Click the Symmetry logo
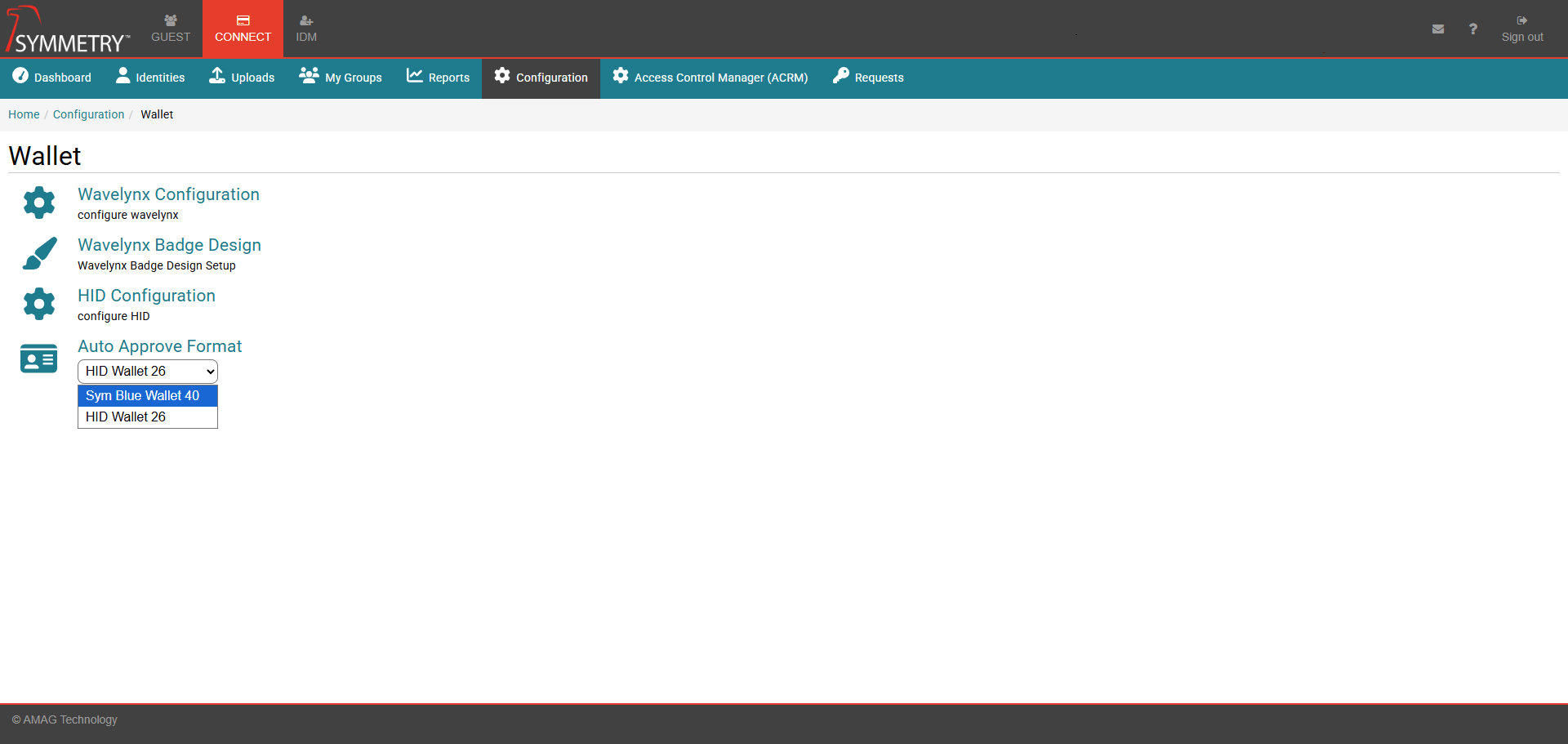Image resolution: width=1568 pixels, height=744 pixels. (68, 29)
